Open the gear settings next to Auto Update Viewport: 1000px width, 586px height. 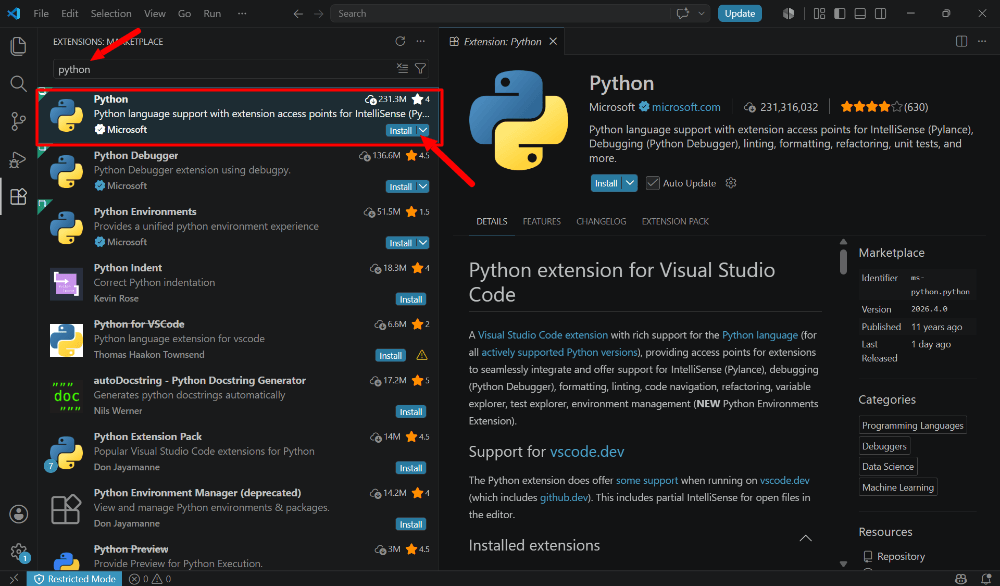(x=731, y=183)
